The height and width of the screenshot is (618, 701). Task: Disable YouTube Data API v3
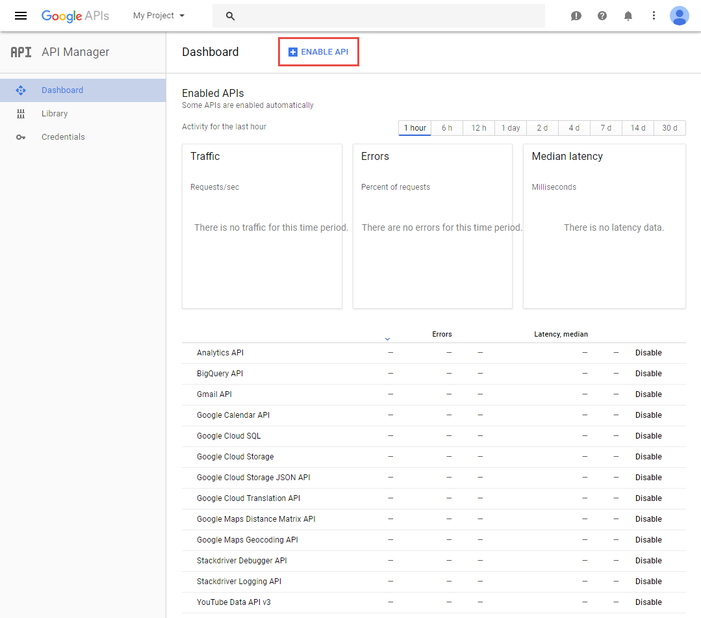[648, 602]
